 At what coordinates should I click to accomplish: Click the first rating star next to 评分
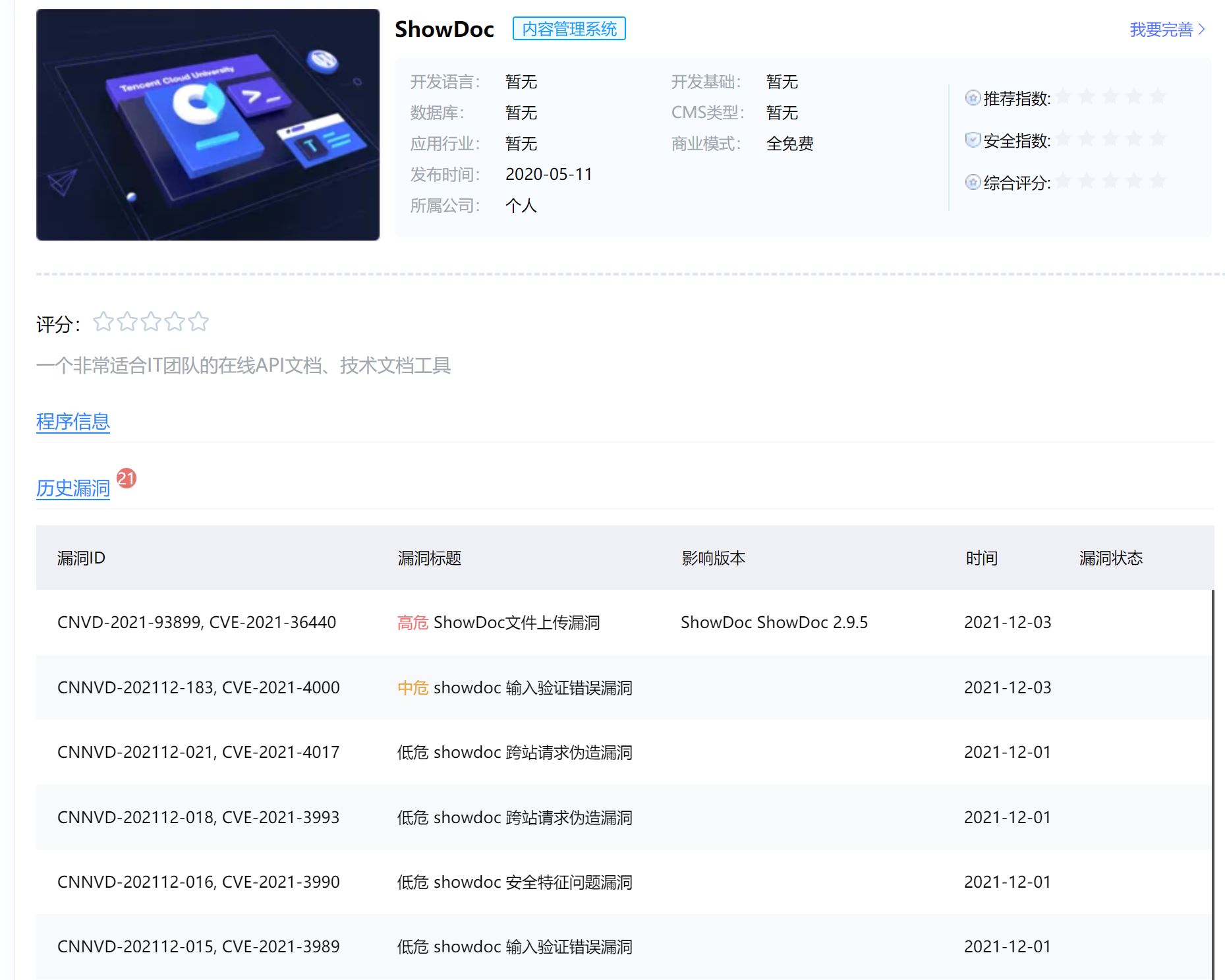[103, 322]
